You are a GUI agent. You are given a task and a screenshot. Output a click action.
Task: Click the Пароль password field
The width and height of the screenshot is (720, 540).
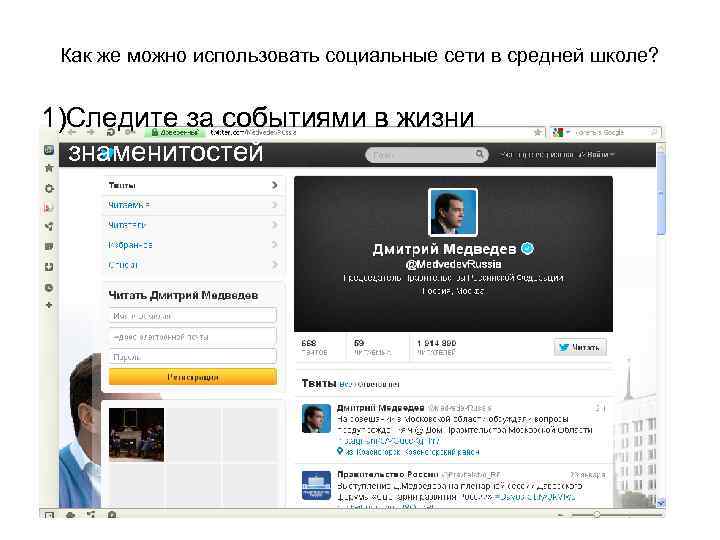(193, 357)
